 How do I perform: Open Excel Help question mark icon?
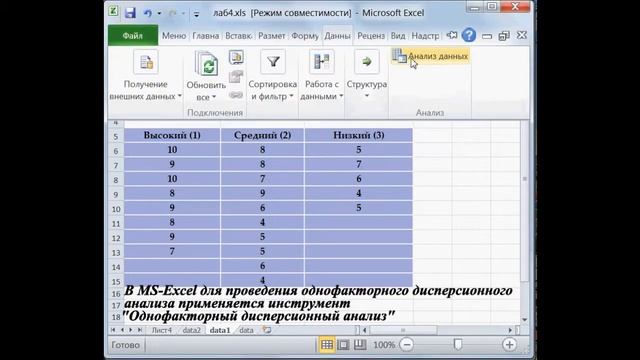pos(469,36)
